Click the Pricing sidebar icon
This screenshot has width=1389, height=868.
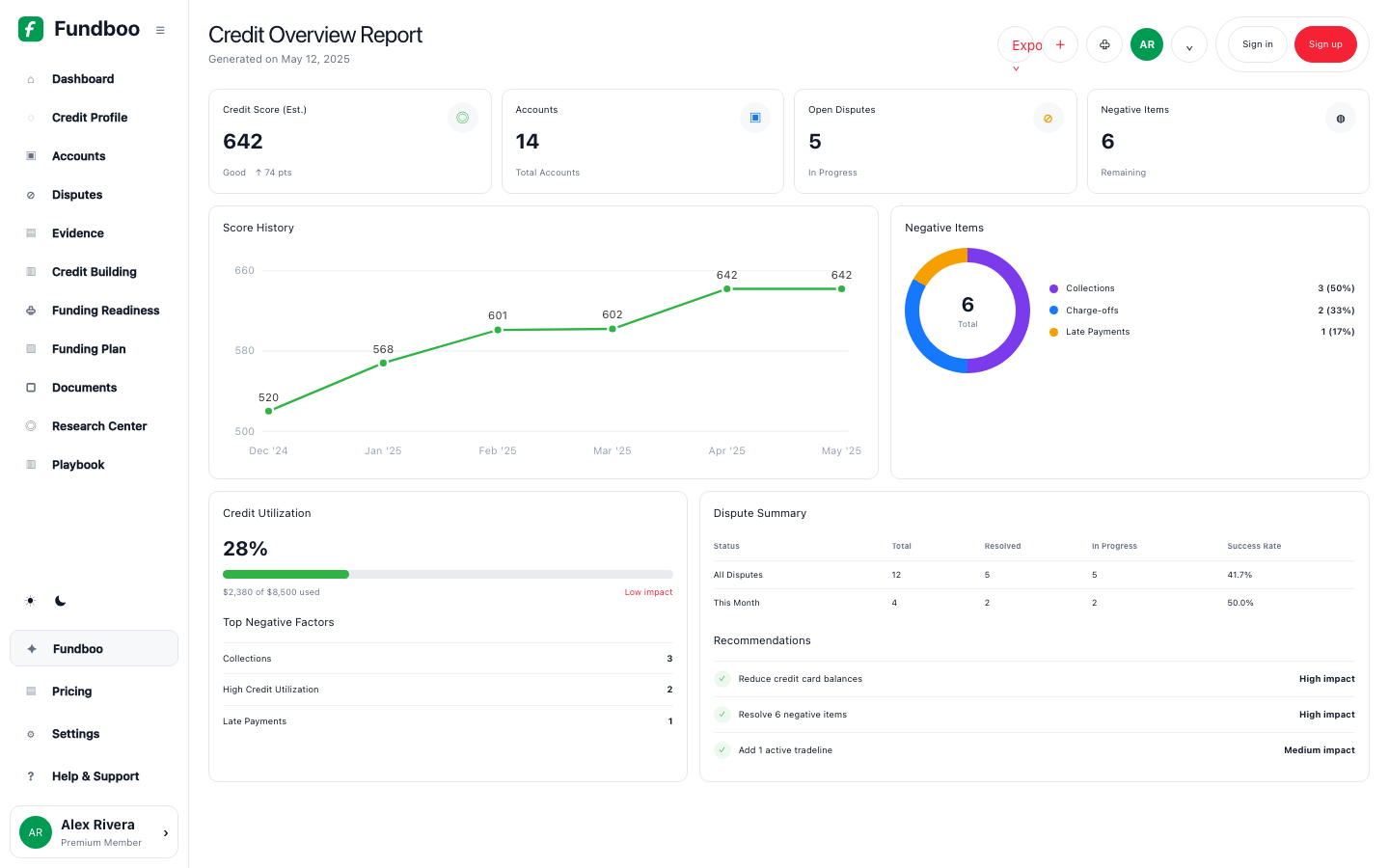pos(31,692)
